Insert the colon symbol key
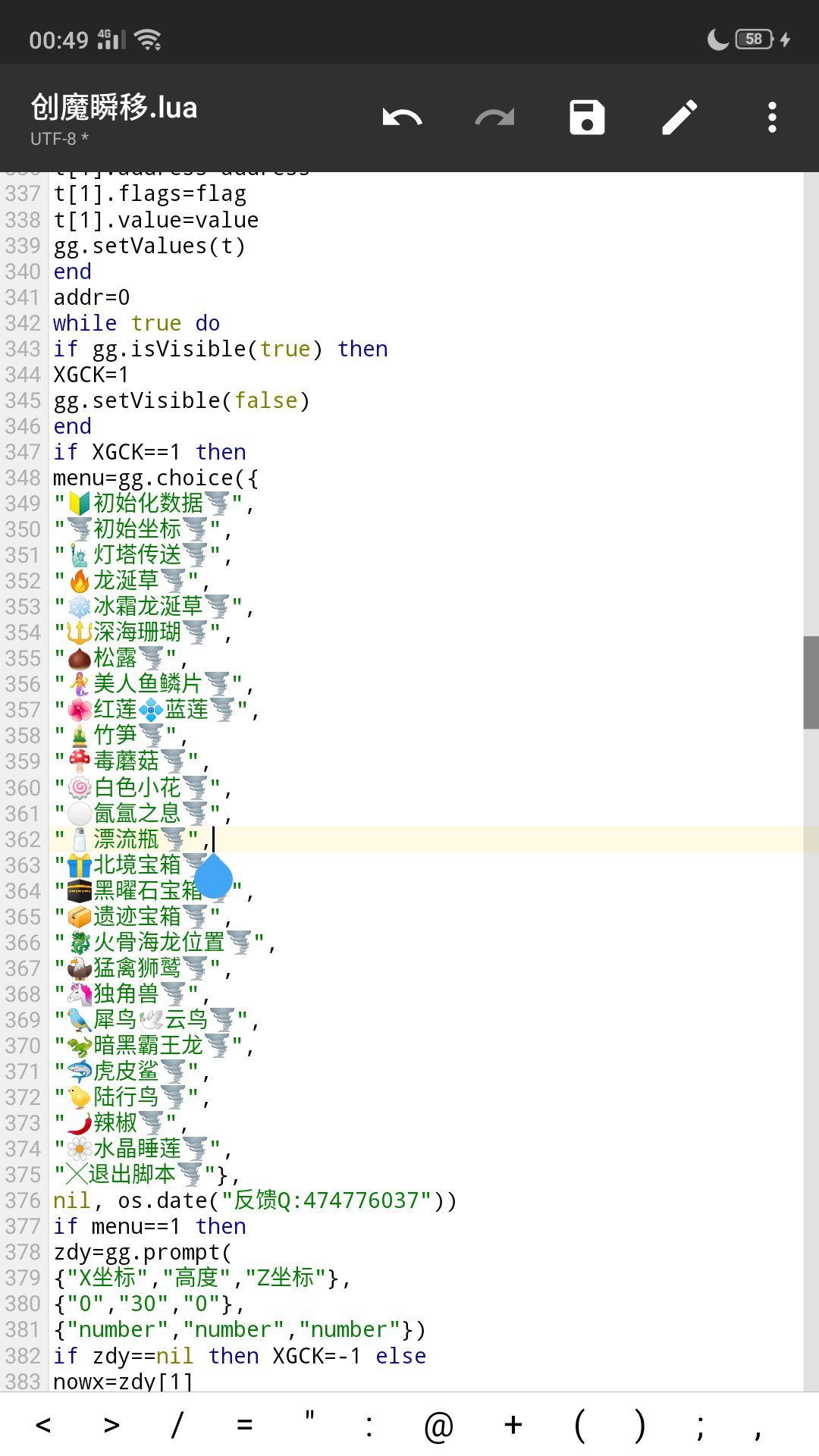819x1456 pixels. tap(369, 1425)
